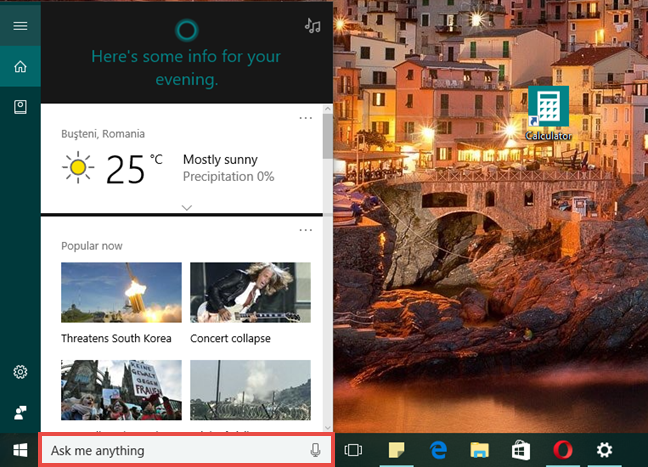
Task: Open the Cortana Feedback icon
Action: [20, 412]
